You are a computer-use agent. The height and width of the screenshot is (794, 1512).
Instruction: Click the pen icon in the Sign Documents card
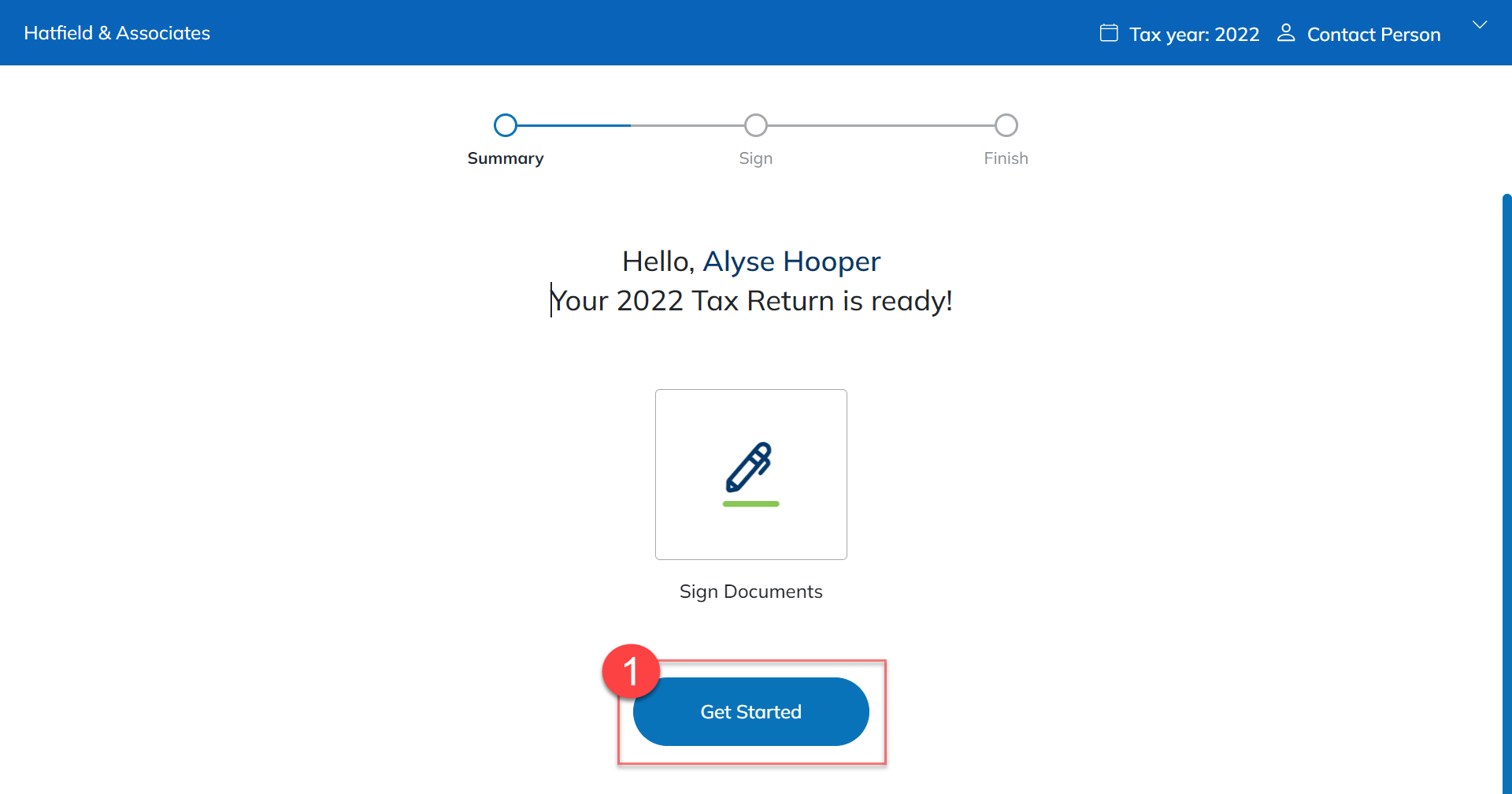[750, 467]
